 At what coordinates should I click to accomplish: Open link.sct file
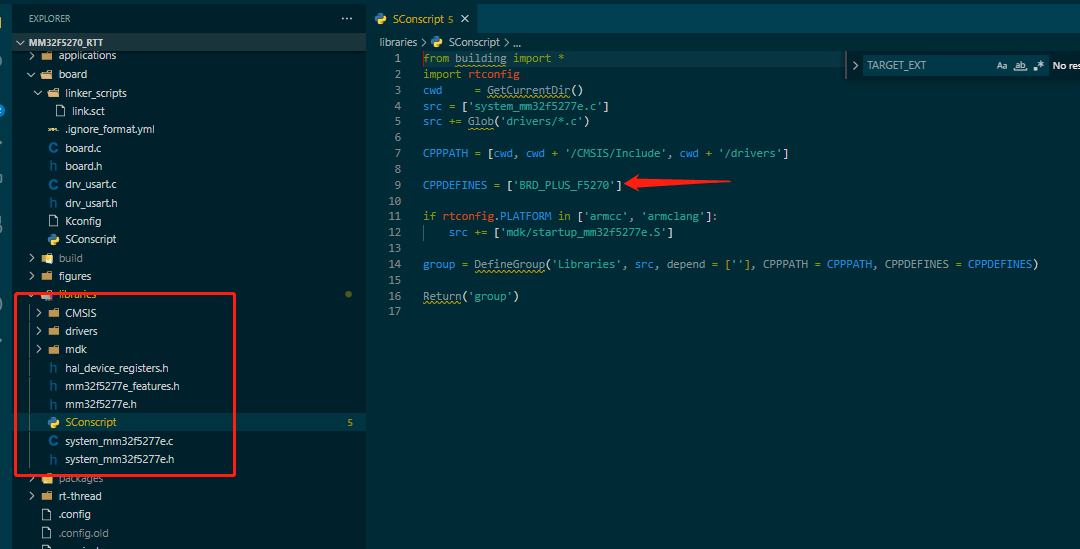point(88,111)
